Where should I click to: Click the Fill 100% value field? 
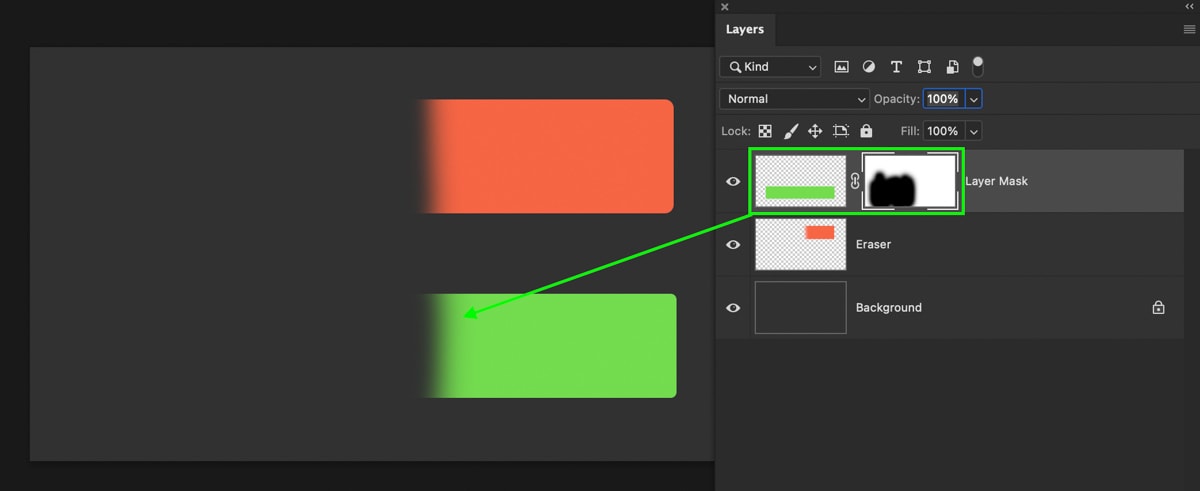[943, 131]
